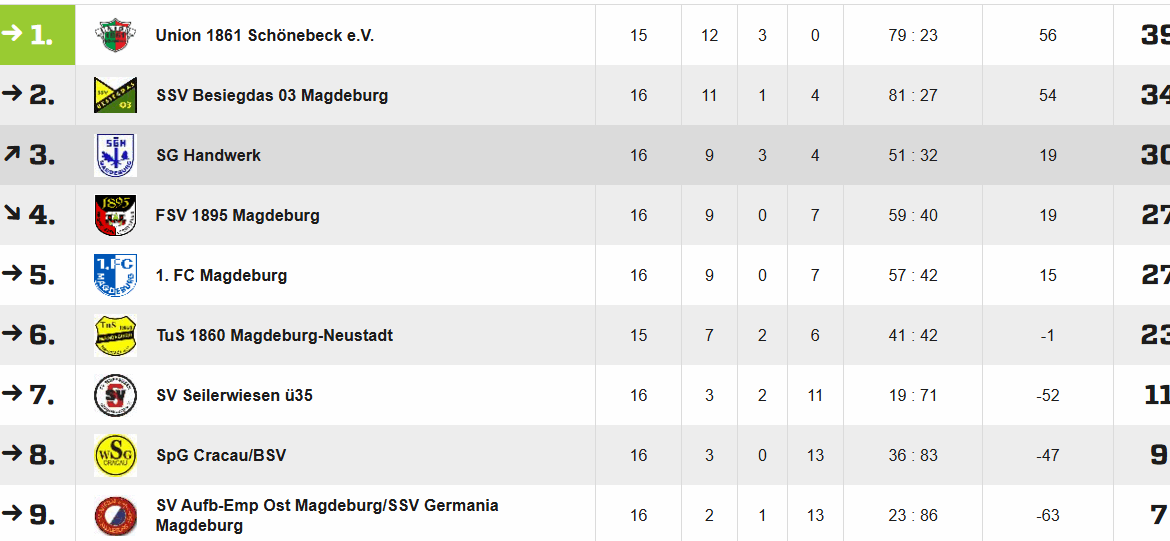Open Union 1861 Schönebeck e.V. team page
The image size is (1170, 541).
coord(265,36)
